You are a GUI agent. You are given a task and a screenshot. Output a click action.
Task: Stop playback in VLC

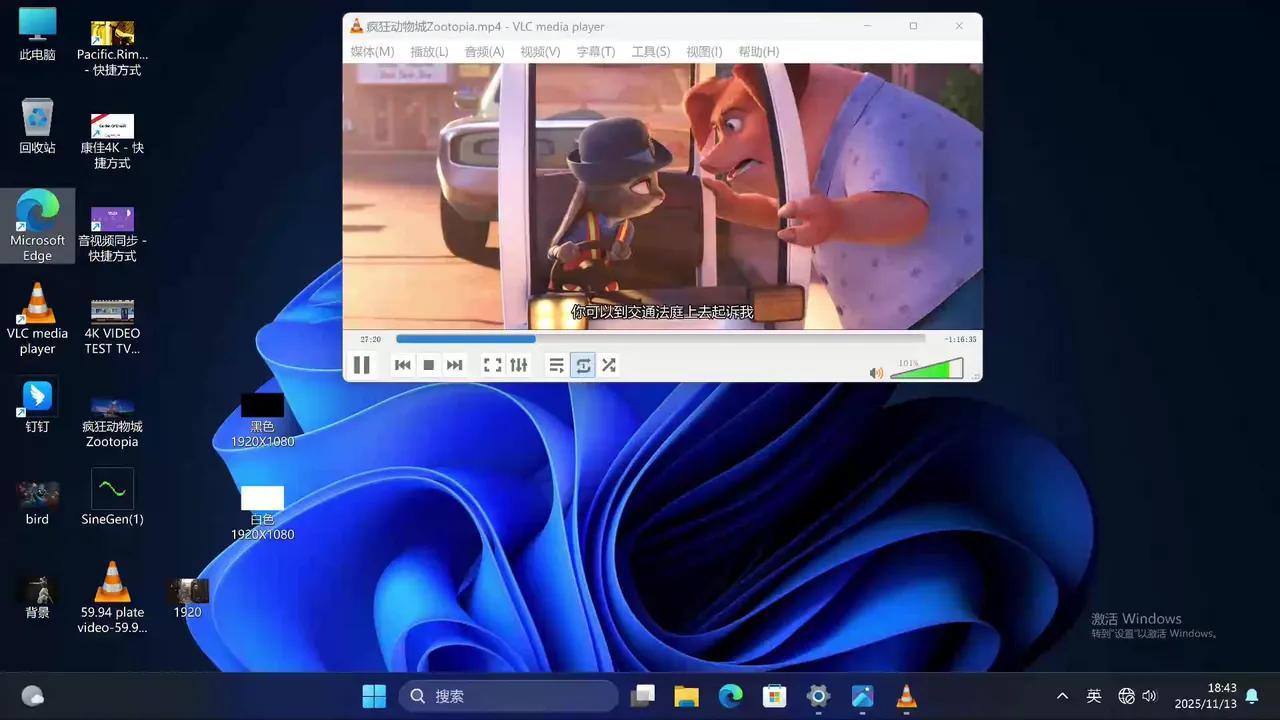429,365
